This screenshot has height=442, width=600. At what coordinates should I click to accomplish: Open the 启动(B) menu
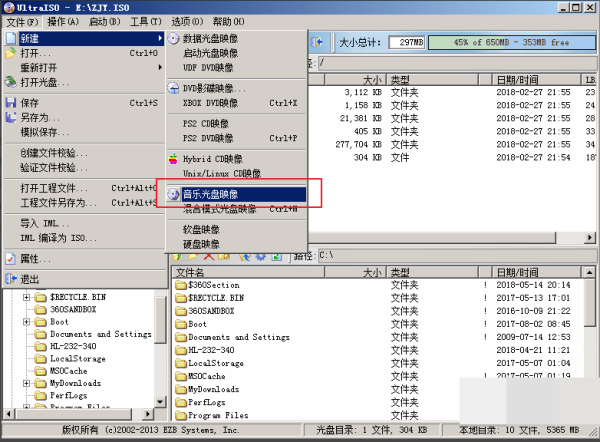tap(104, 22)
